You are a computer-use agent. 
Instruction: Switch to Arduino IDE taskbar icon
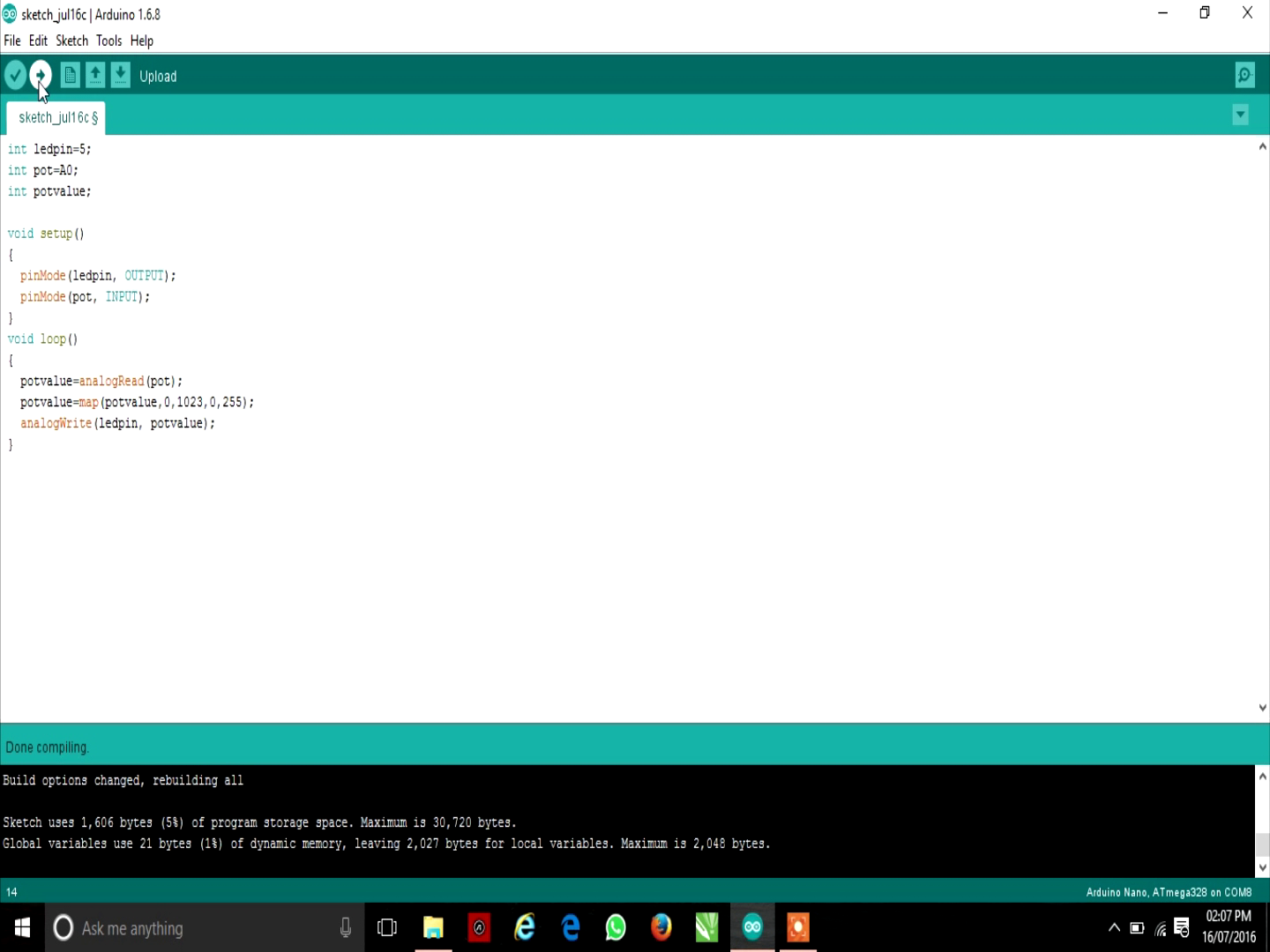coord(752,927)
